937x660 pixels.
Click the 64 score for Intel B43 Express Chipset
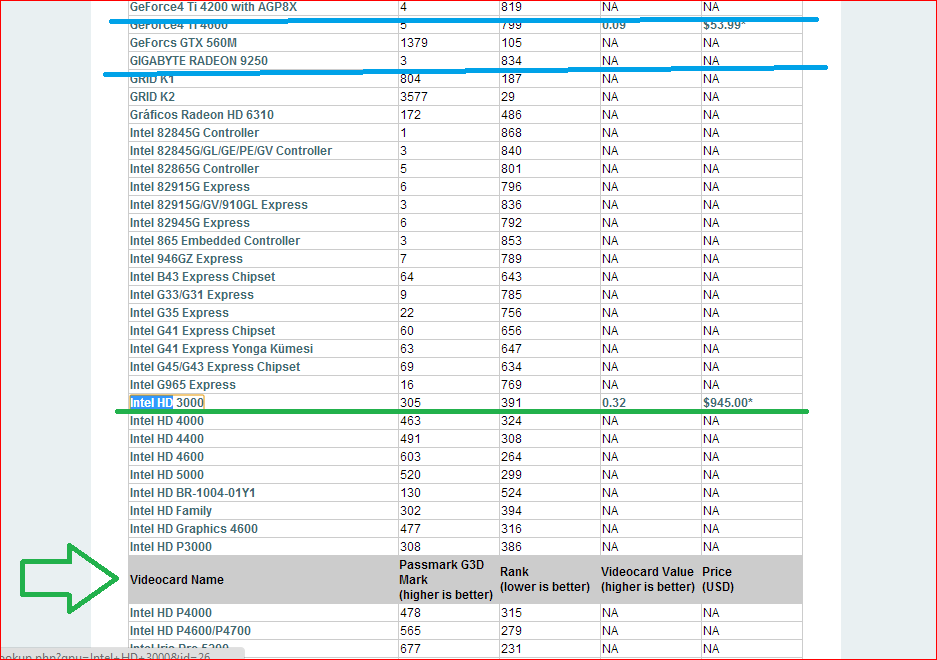(x=407, y=276)
